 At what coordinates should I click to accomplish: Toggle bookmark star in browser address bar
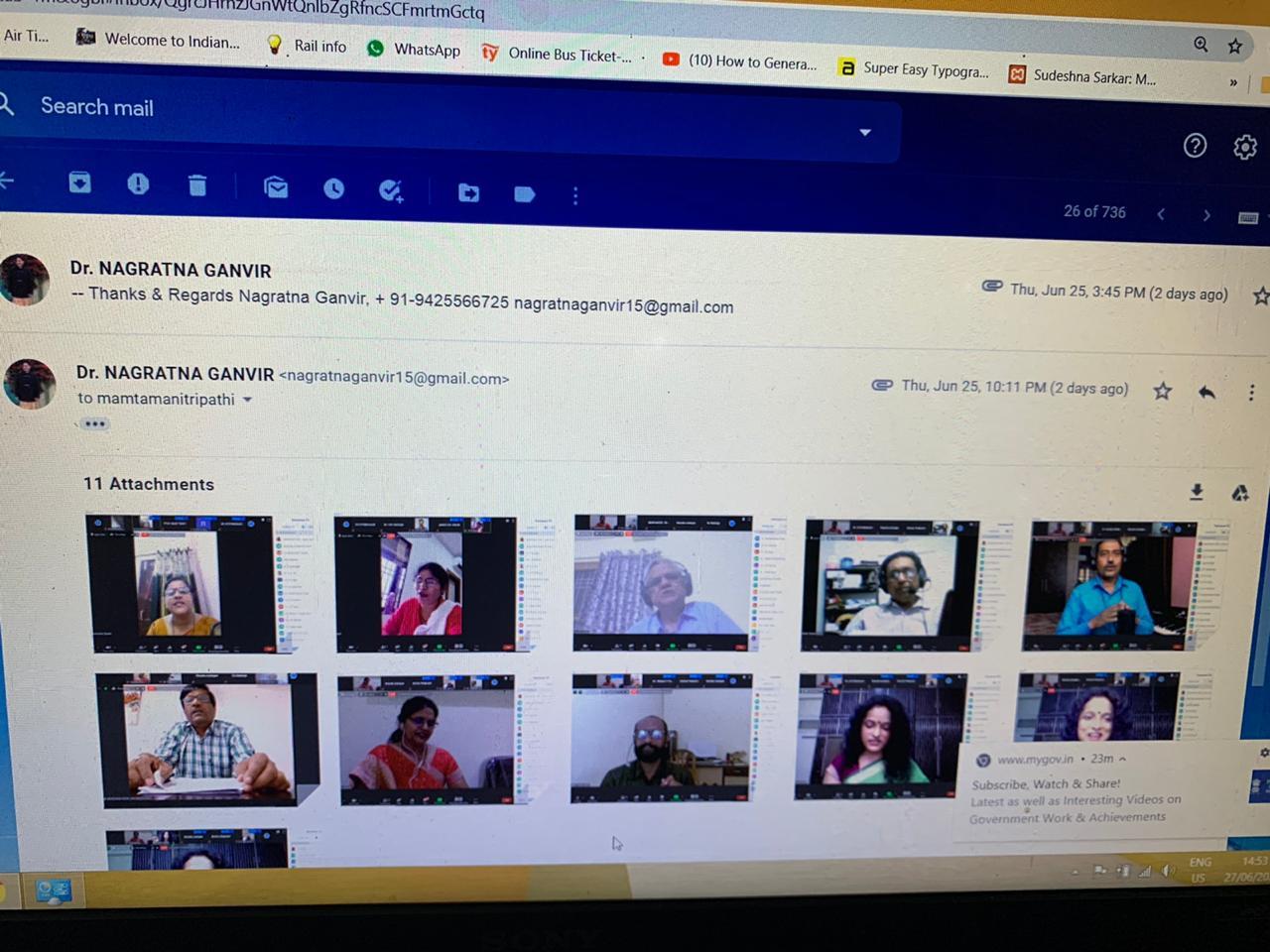pos(1235,46)
